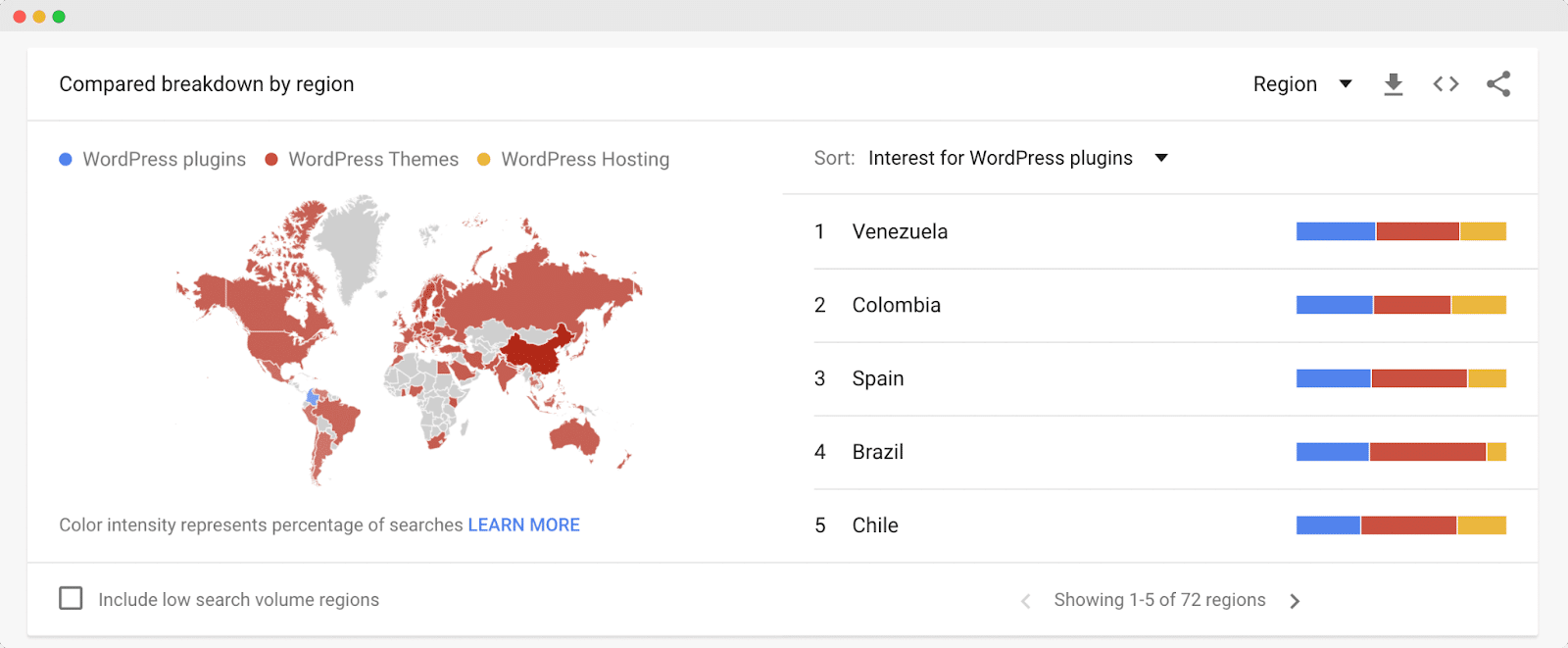Click the share icon
1568x648 pixels.
click(1498, 84)
